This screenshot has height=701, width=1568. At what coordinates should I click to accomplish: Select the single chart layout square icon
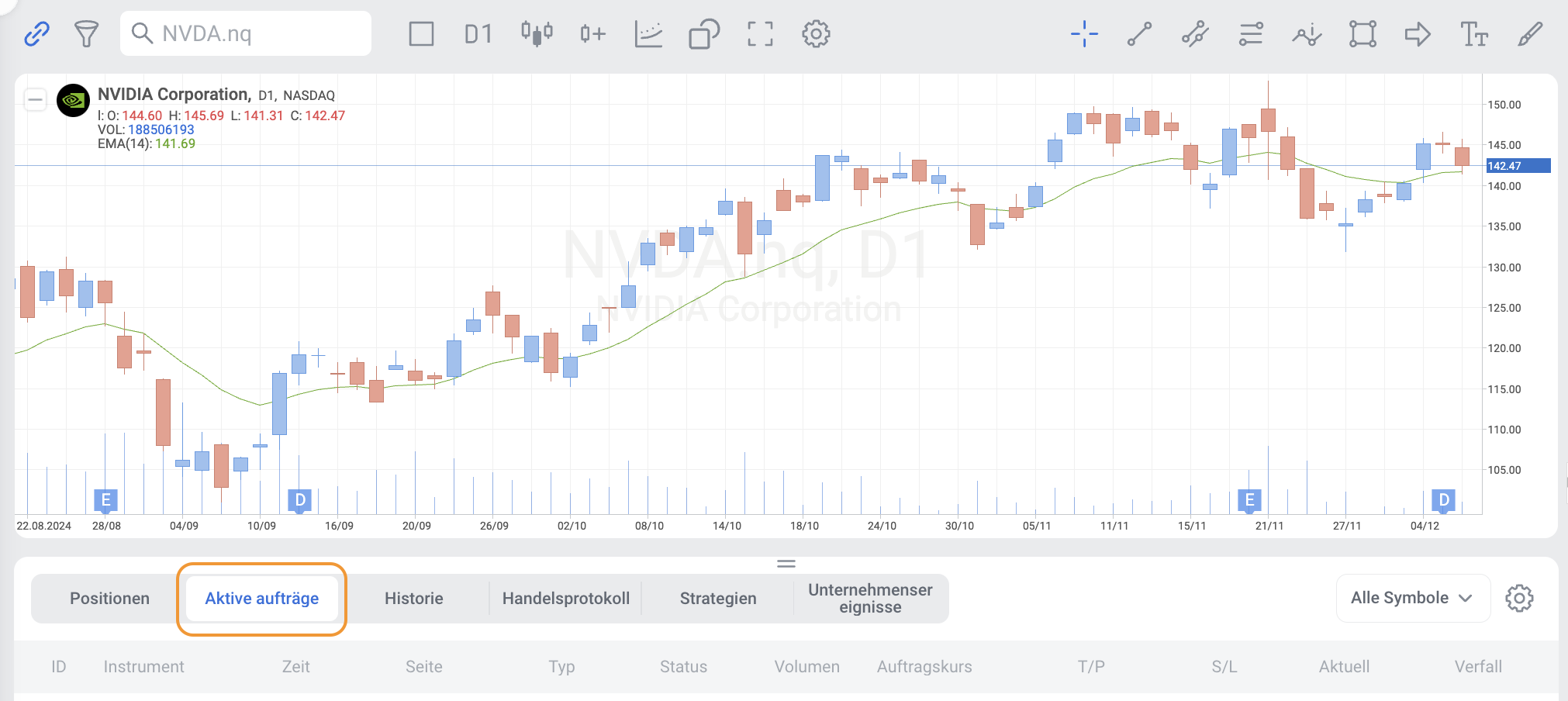pos(421,34)
